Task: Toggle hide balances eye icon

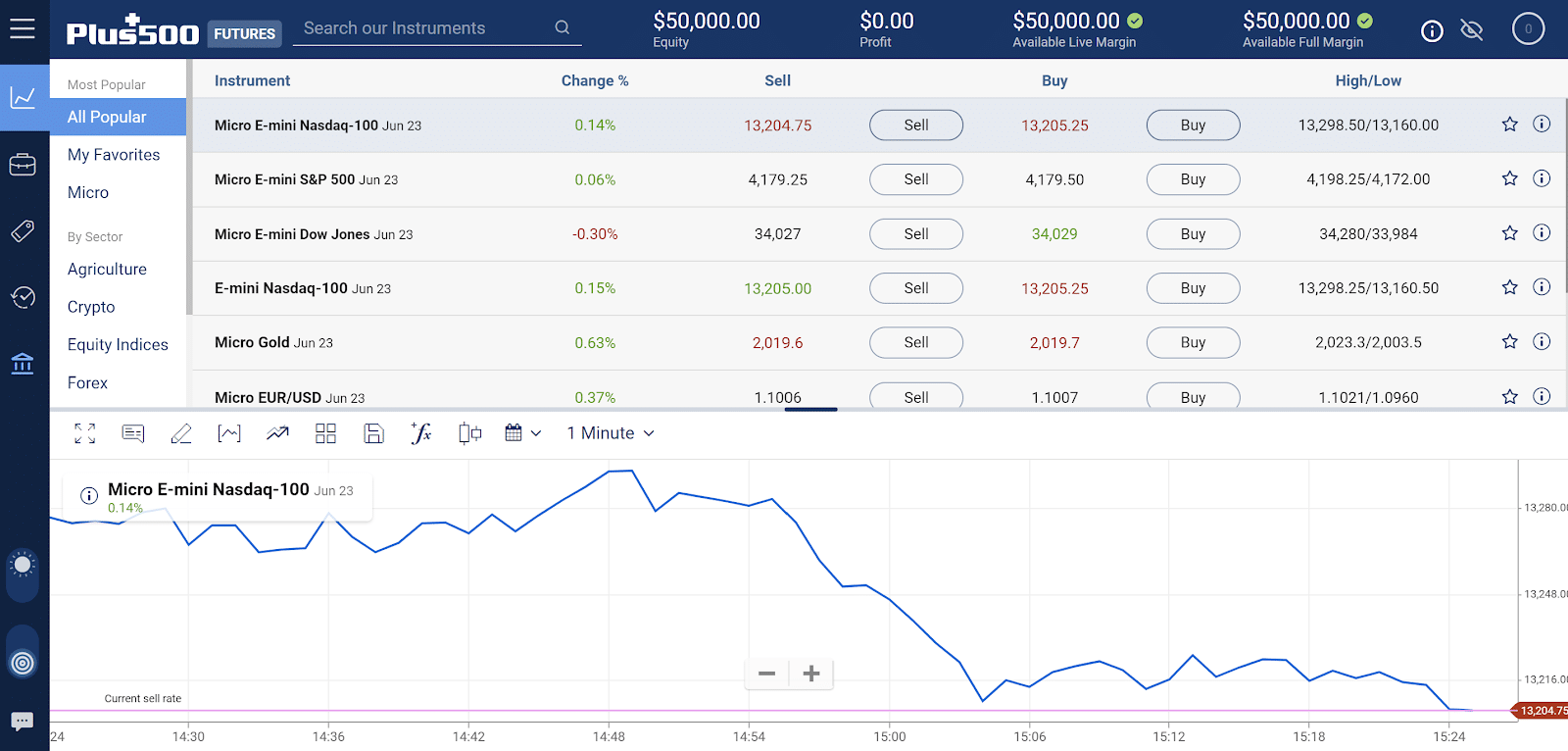Action: [1471, 30]
